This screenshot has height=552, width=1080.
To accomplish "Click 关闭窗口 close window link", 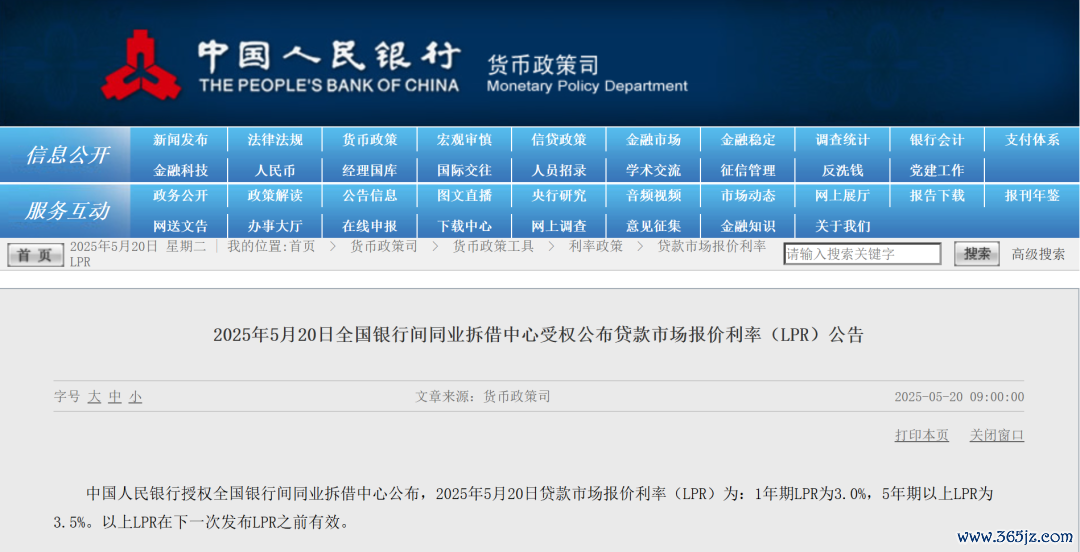I will click(x=997, y=435).
